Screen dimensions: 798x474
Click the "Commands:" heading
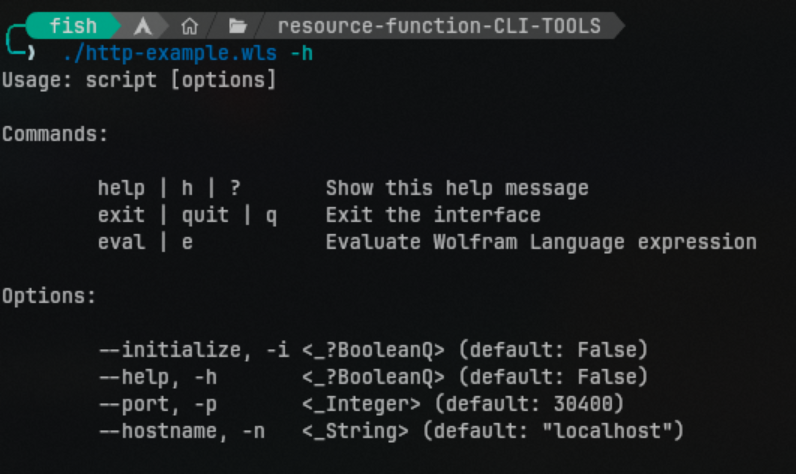[x=55, y=133]
